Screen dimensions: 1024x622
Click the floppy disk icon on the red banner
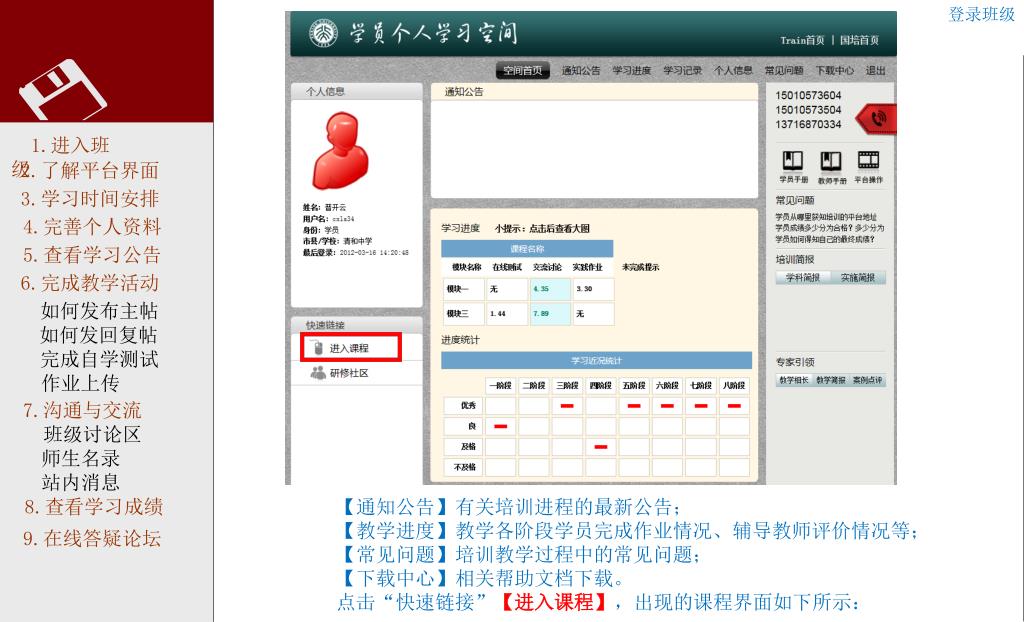coord(62,90)
